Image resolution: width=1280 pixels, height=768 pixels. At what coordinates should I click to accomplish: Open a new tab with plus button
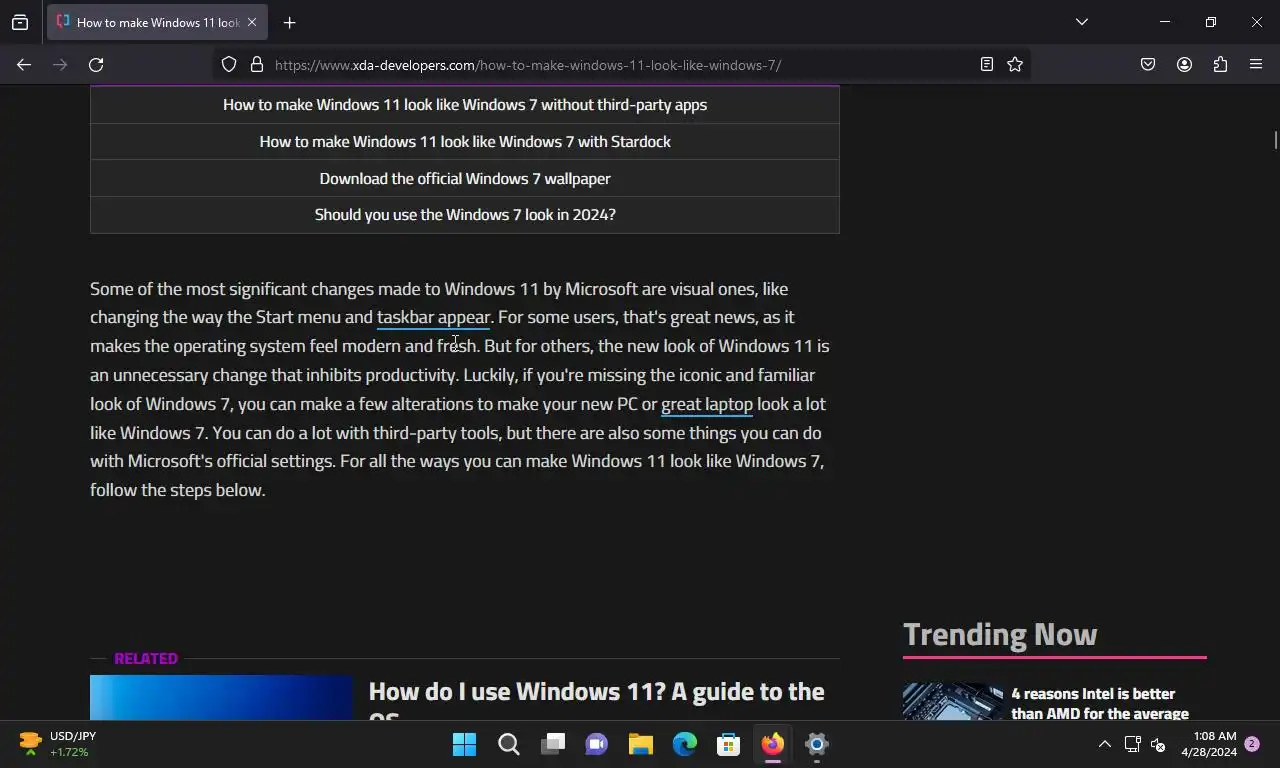pos(289,22)
